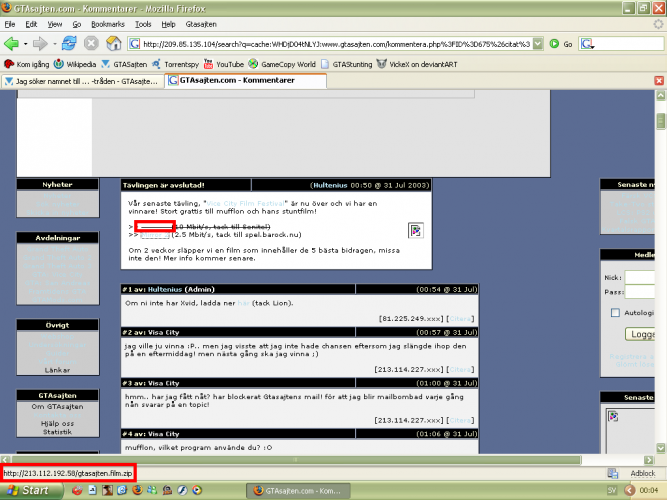Click the broken image in Senaste panel
Viewport: 667px width, 500px height.
click(613, 416)
